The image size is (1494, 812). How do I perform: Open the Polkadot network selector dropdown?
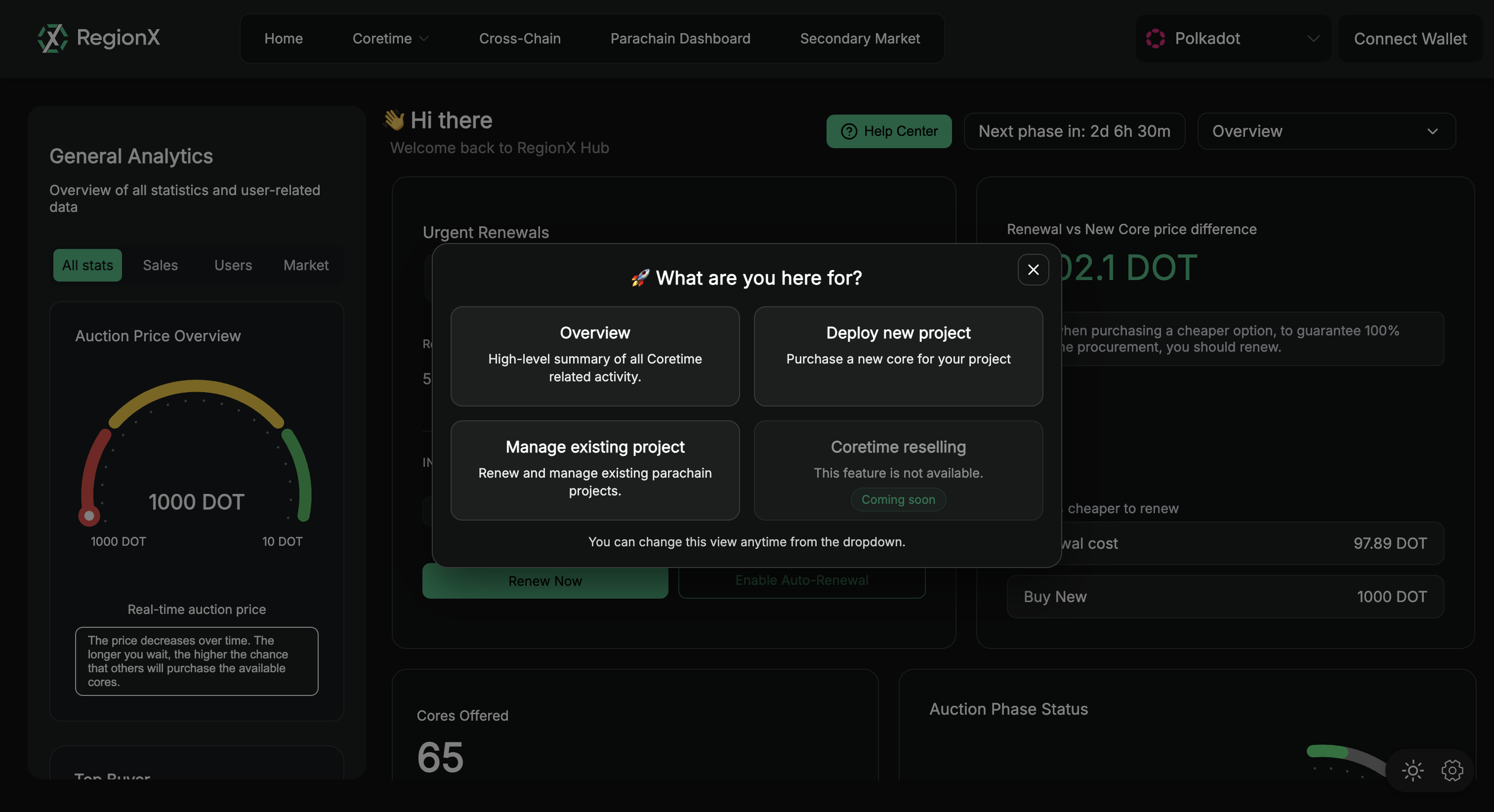click(x=1233, y=39)
